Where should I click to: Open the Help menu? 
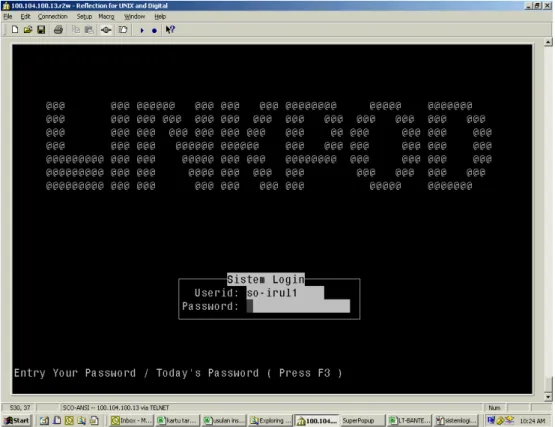[x=160, y=17]
